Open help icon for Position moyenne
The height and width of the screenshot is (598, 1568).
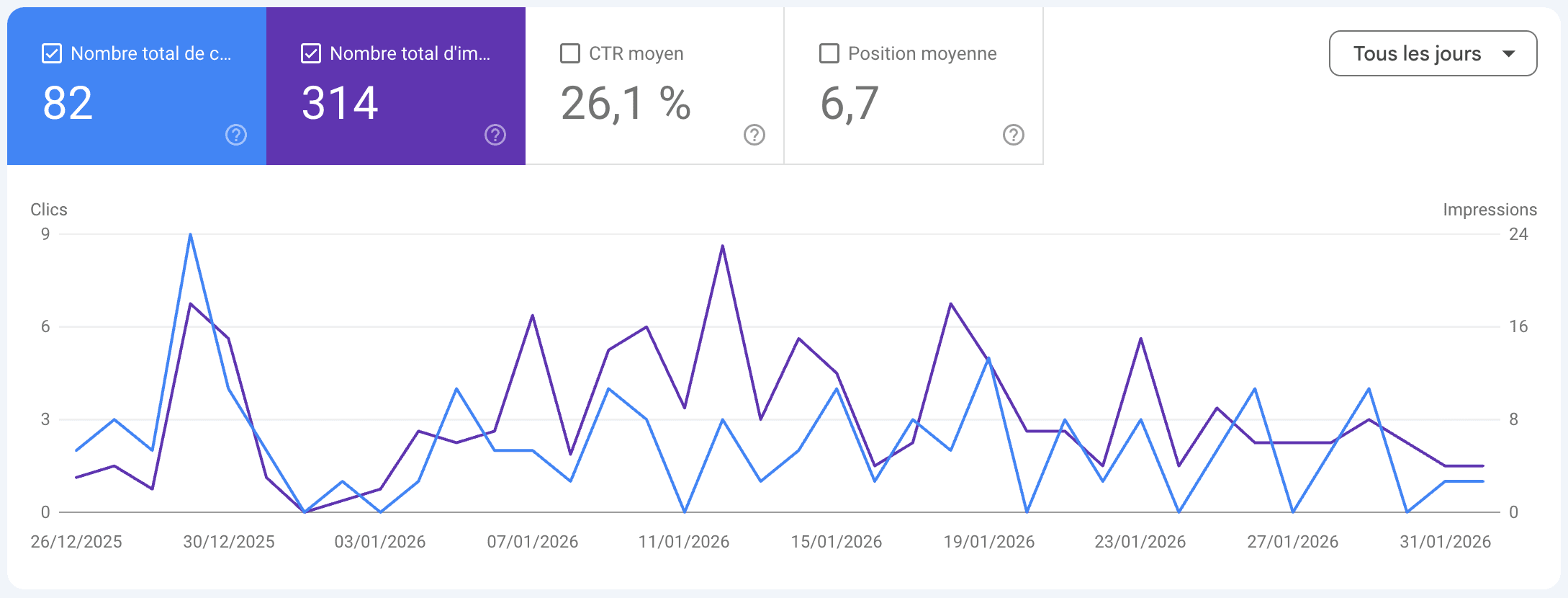[x=1014, y=135]
